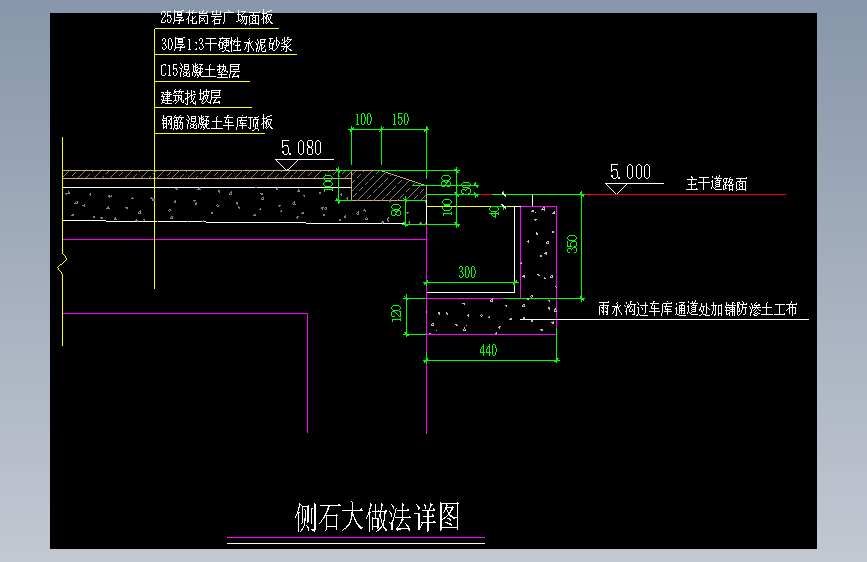867x562 pixels.
Task: Pick the 440 dimension text
Action: pyautogui.click(x=488, y=350)
